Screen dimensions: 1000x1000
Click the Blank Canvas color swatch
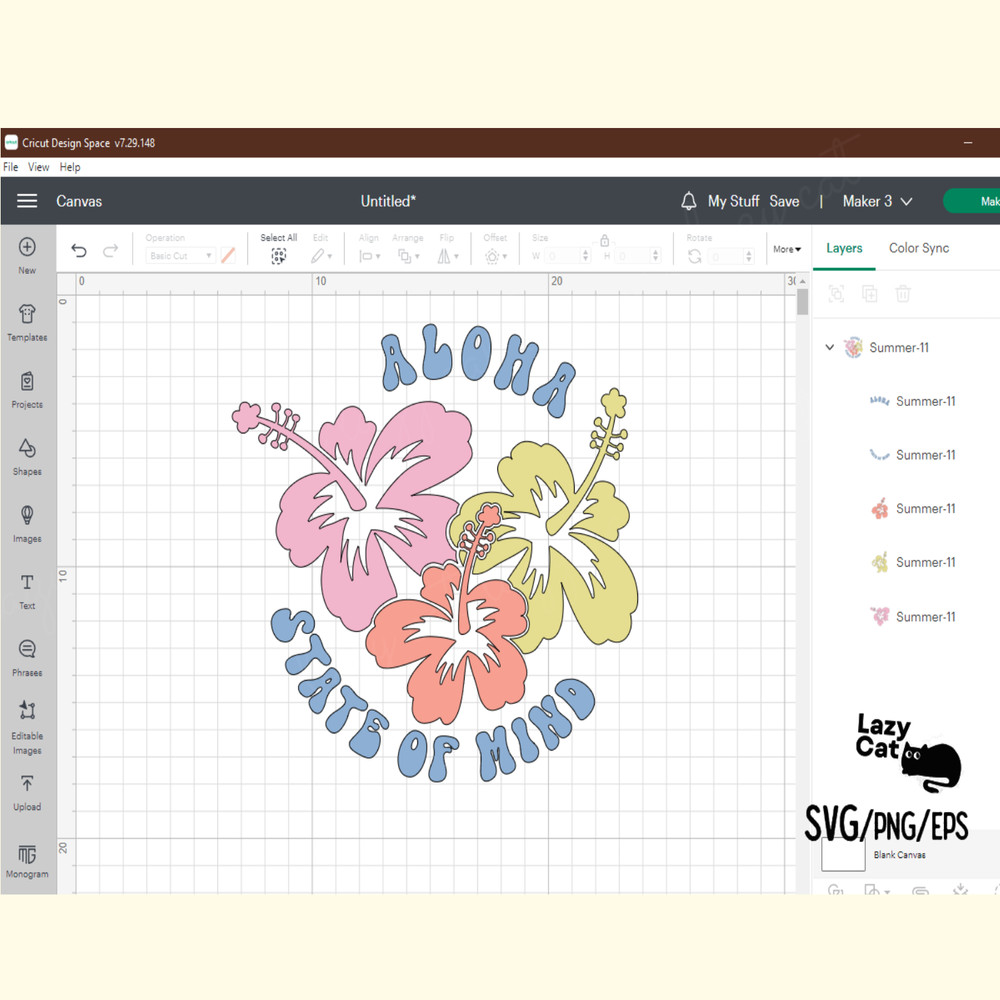[843, 855]
